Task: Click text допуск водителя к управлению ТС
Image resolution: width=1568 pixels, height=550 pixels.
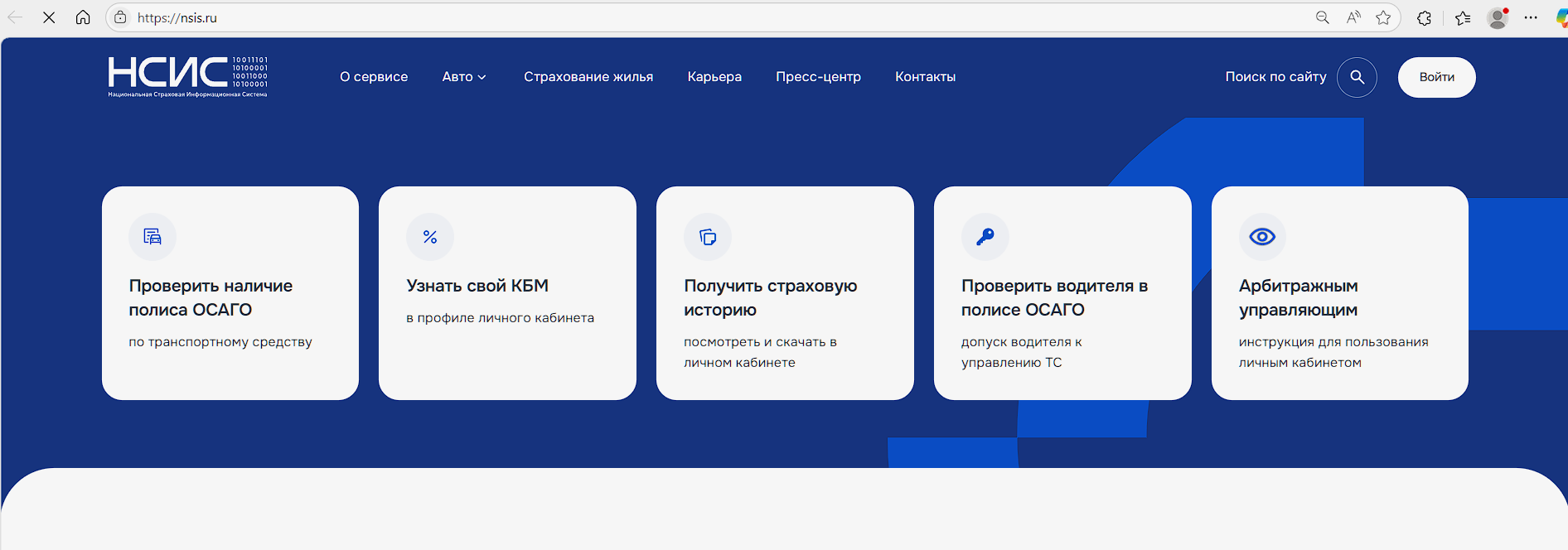Action: 1021,352
